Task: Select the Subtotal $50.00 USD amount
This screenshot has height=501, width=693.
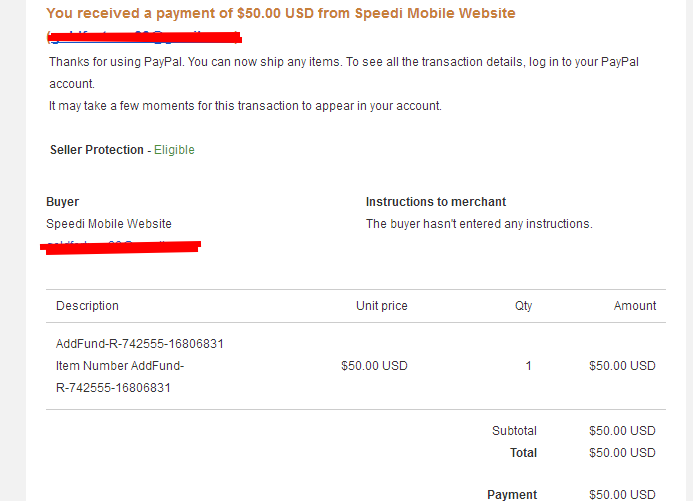Action: 622,431
